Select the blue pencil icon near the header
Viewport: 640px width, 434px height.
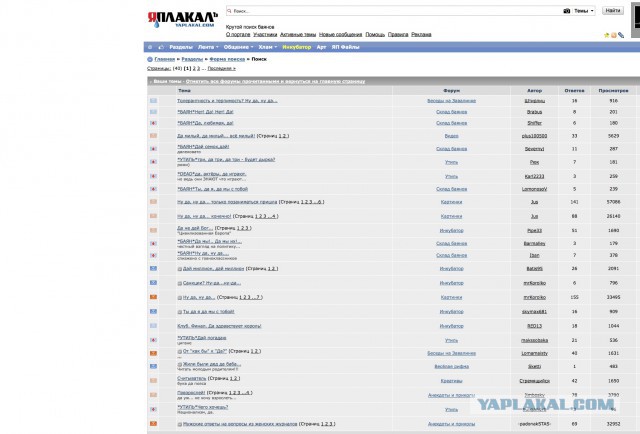pos(621,36)
